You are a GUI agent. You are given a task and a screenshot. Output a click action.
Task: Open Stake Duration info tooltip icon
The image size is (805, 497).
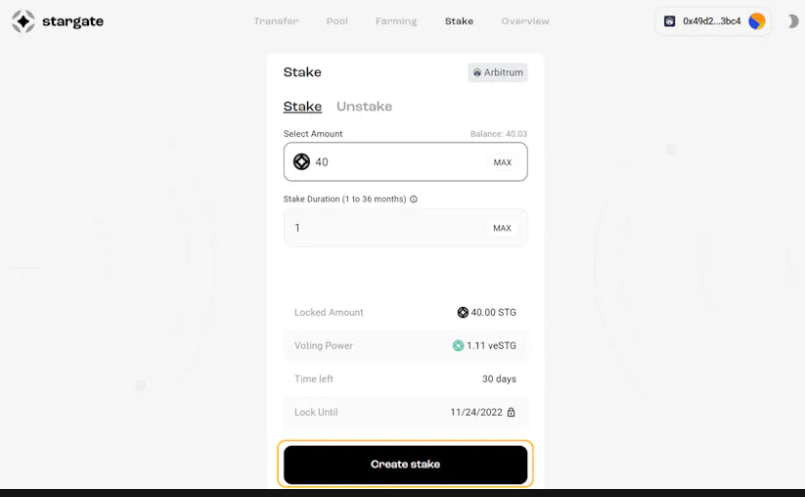(414, 199)
